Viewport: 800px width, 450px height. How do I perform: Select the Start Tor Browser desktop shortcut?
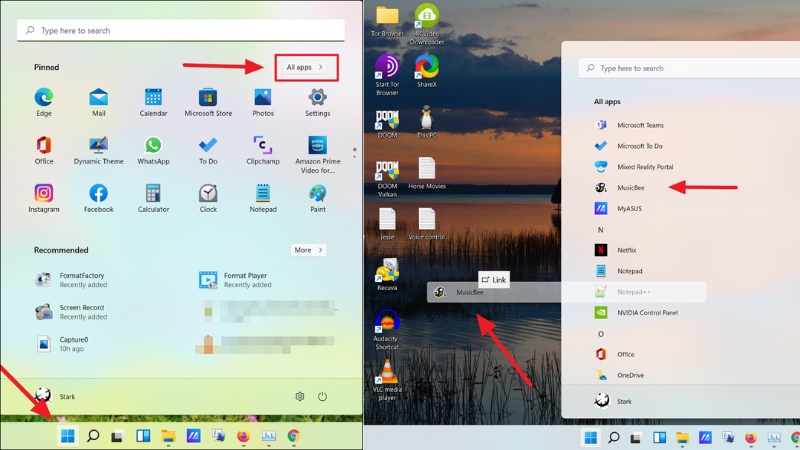(387, 75)
